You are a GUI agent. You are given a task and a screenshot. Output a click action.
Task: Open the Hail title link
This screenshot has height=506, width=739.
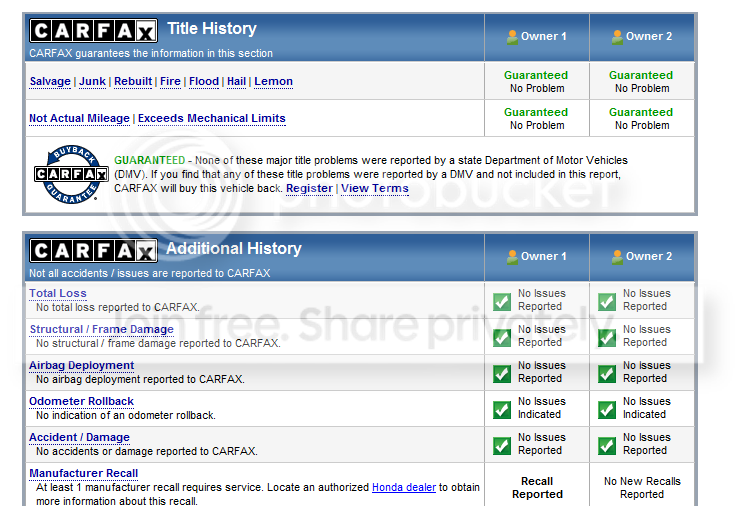point(237,82)
